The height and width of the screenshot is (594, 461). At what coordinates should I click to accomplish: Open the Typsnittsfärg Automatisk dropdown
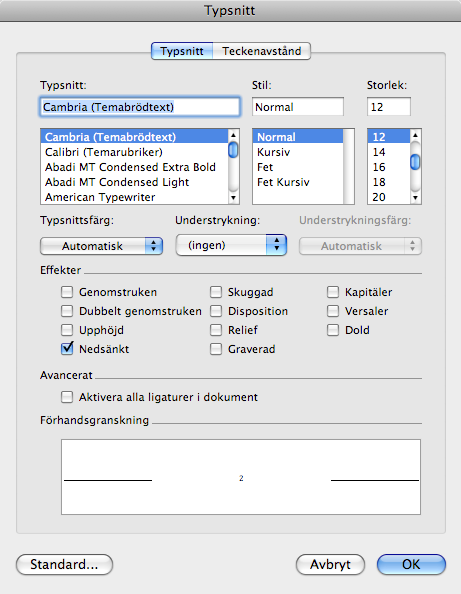[102, 246]
